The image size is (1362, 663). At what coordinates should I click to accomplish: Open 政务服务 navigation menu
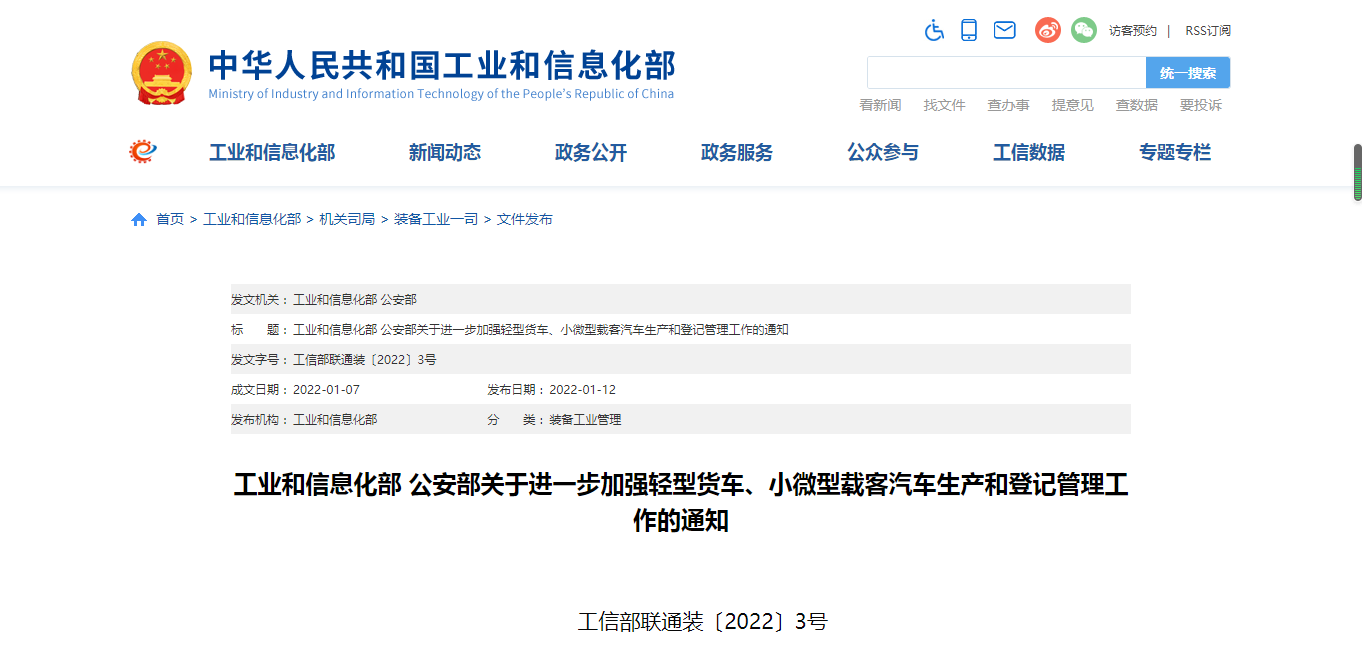coord(737,153)
